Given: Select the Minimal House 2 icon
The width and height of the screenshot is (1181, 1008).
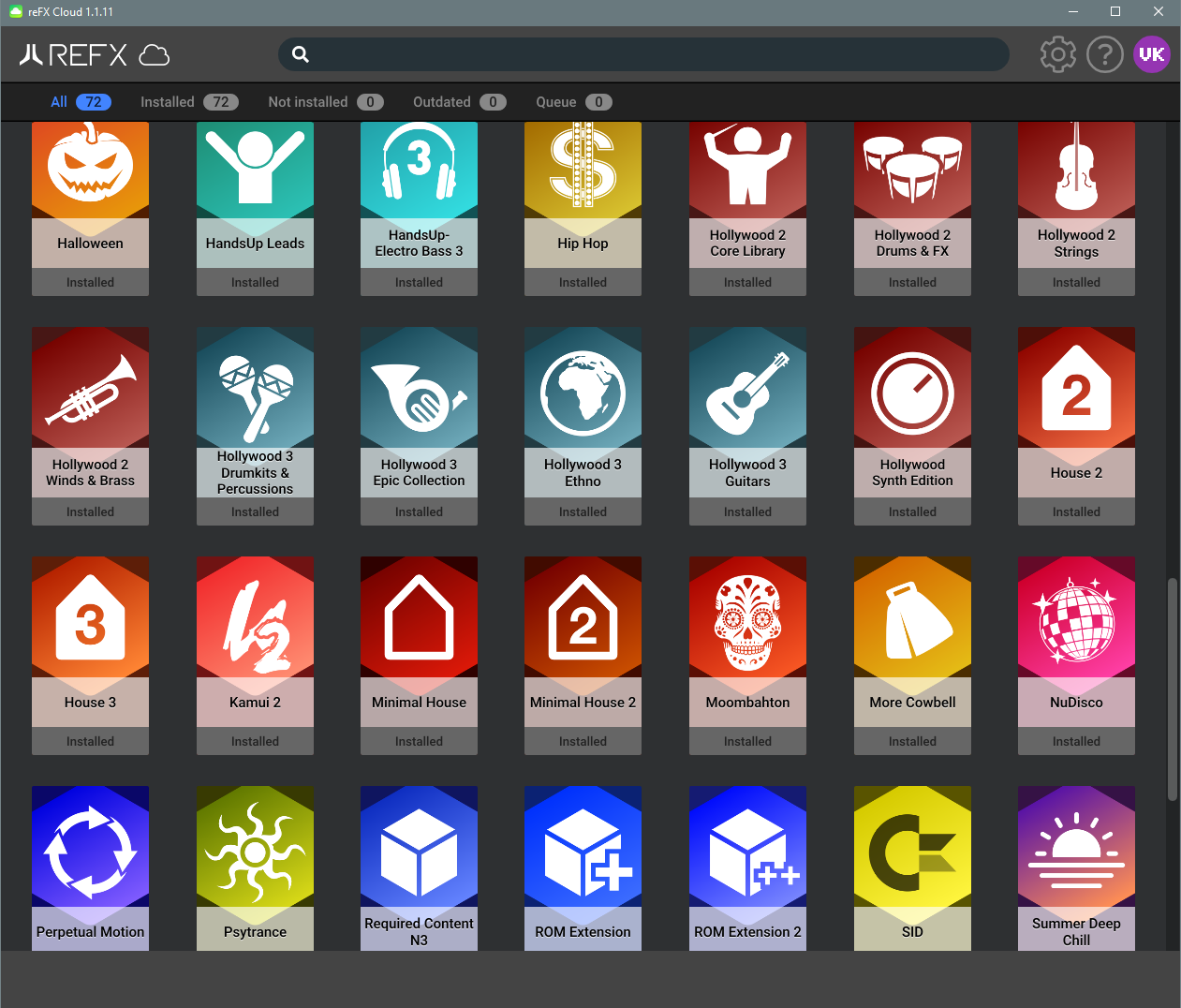Looking at the screenshot, I should tap(583, 617).
